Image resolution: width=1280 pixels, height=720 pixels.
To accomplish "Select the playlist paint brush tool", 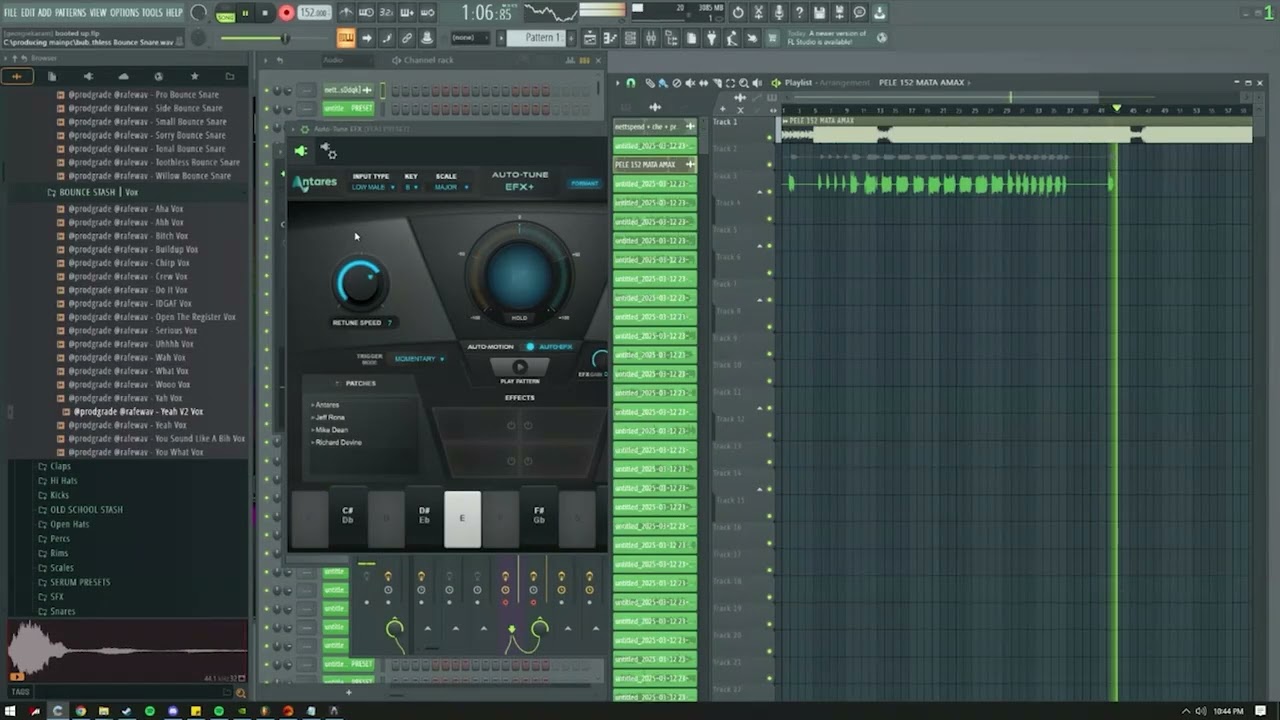I will click(663, 83).
